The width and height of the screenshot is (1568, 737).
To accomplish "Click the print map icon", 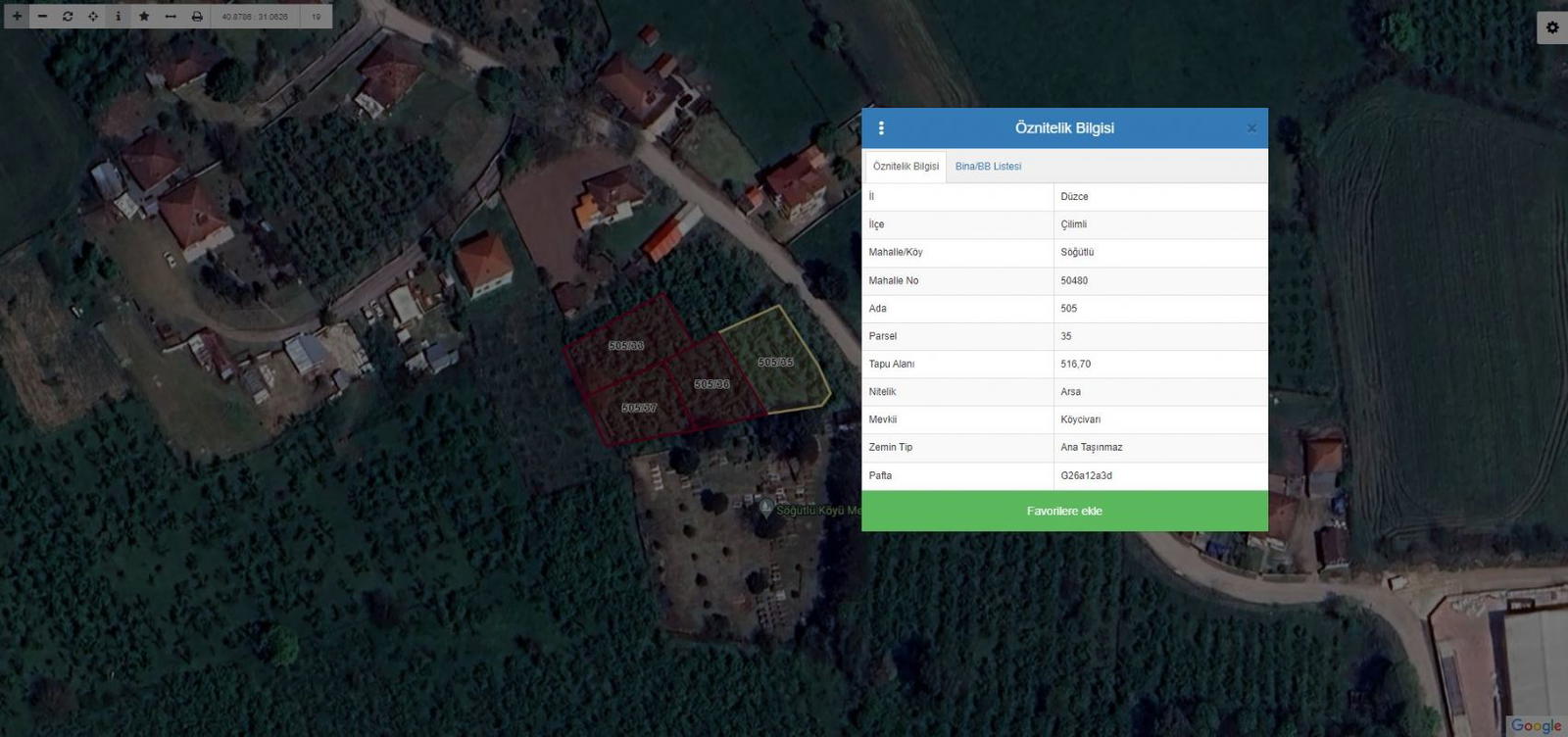I will (x=197, y=16).
